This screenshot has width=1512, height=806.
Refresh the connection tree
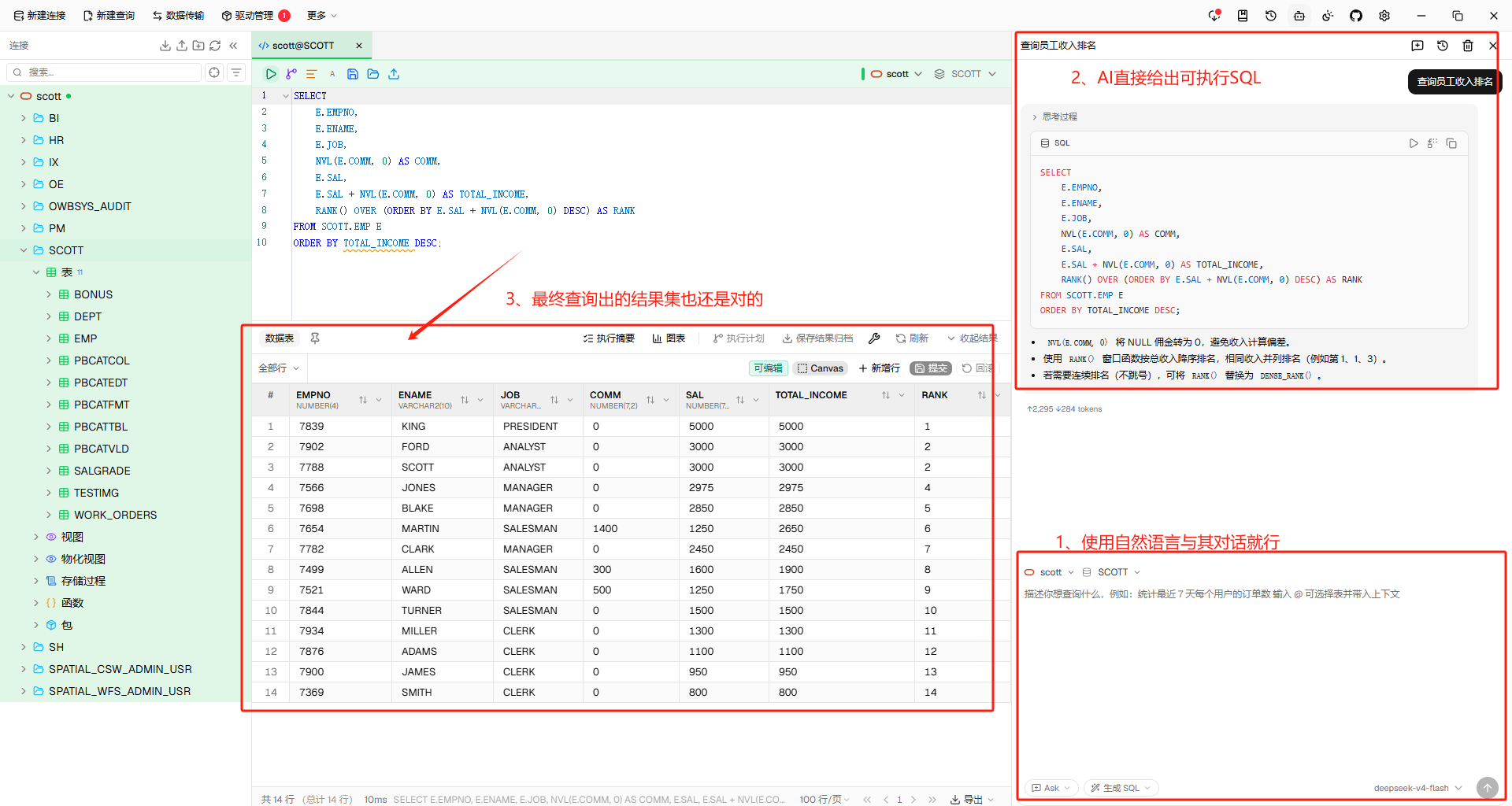pos(215,46)
